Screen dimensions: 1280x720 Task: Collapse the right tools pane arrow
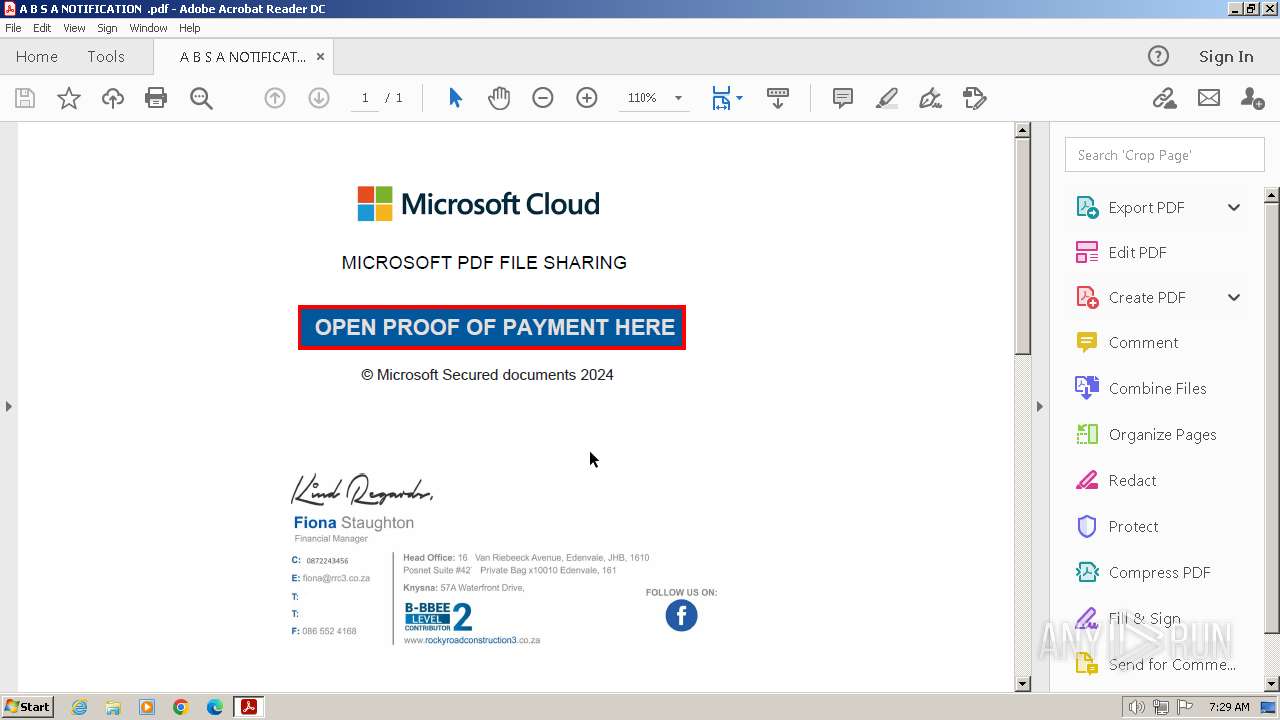tap(1039, 406)
